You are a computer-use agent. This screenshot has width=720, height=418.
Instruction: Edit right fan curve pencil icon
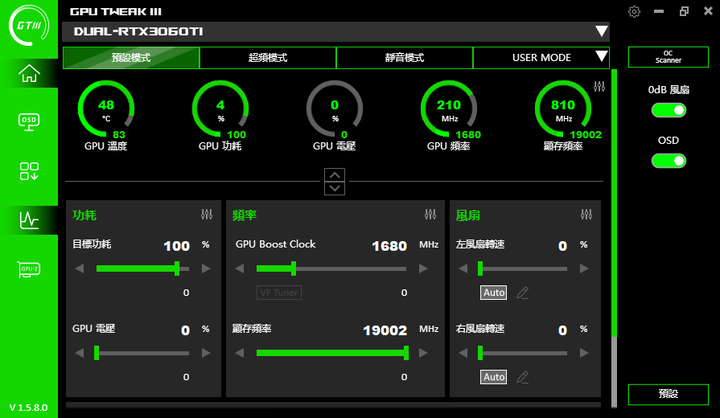click(x=523, y=377)
